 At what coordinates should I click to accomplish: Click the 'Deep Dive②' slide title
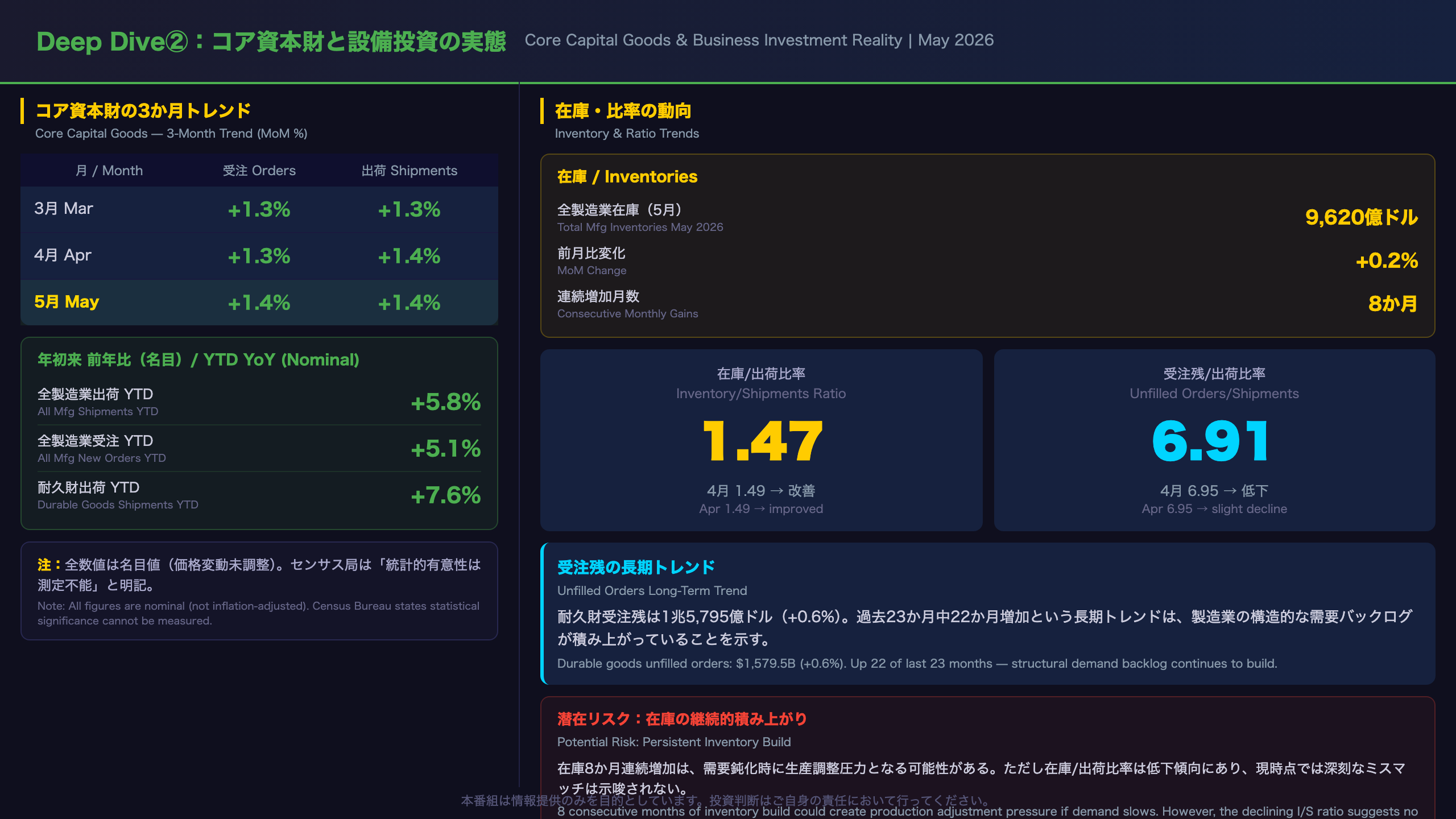pyautogui.click(x=271, y=42)
